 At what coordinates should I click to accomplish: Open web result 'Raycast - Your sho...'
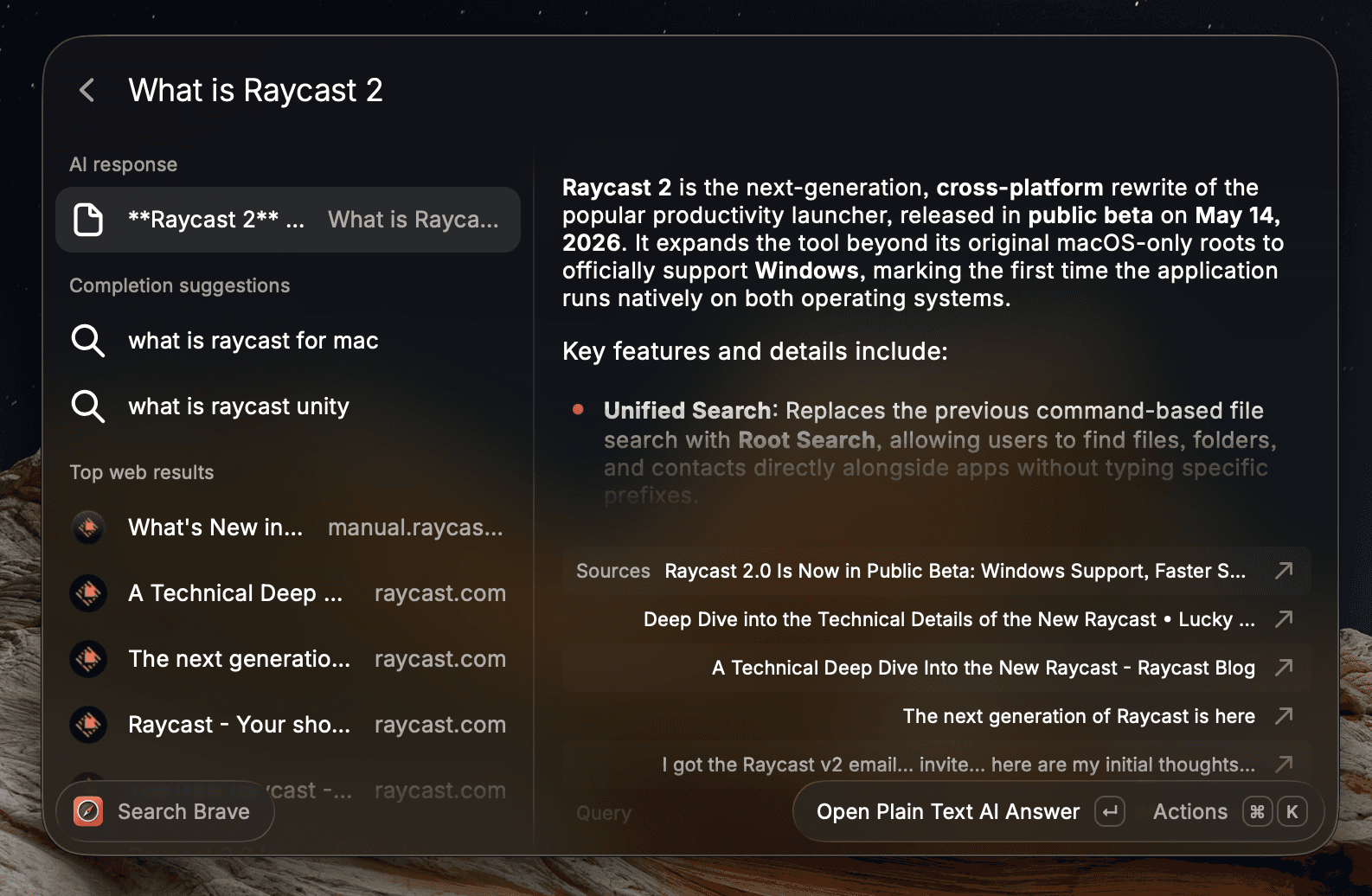288,725
